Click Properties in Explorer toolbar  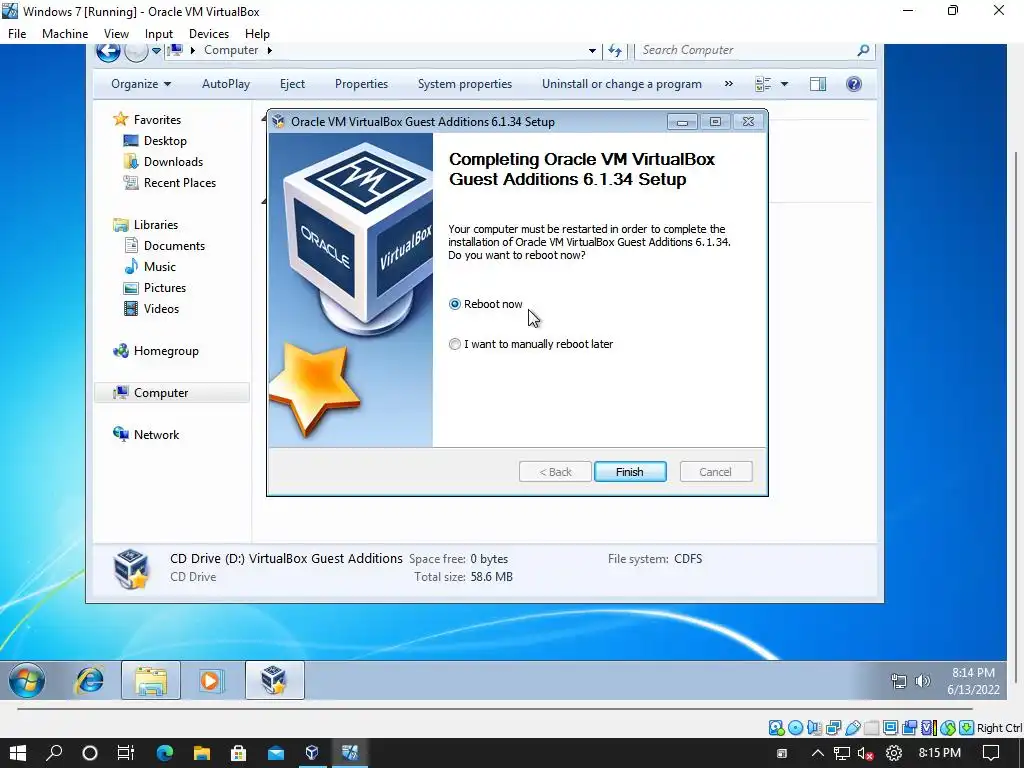pyautogui.click(x=361, y=84)
